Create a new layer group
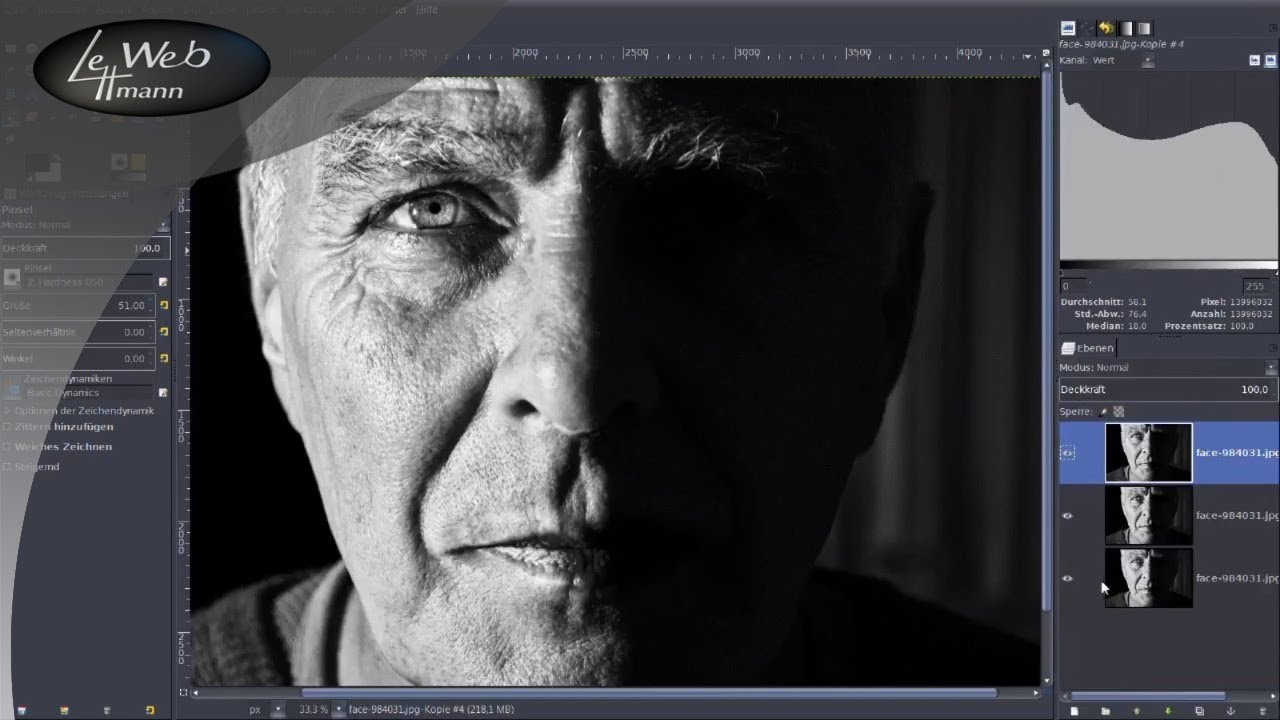This screenshot has height=720, width=1280. coord(1105,710)
